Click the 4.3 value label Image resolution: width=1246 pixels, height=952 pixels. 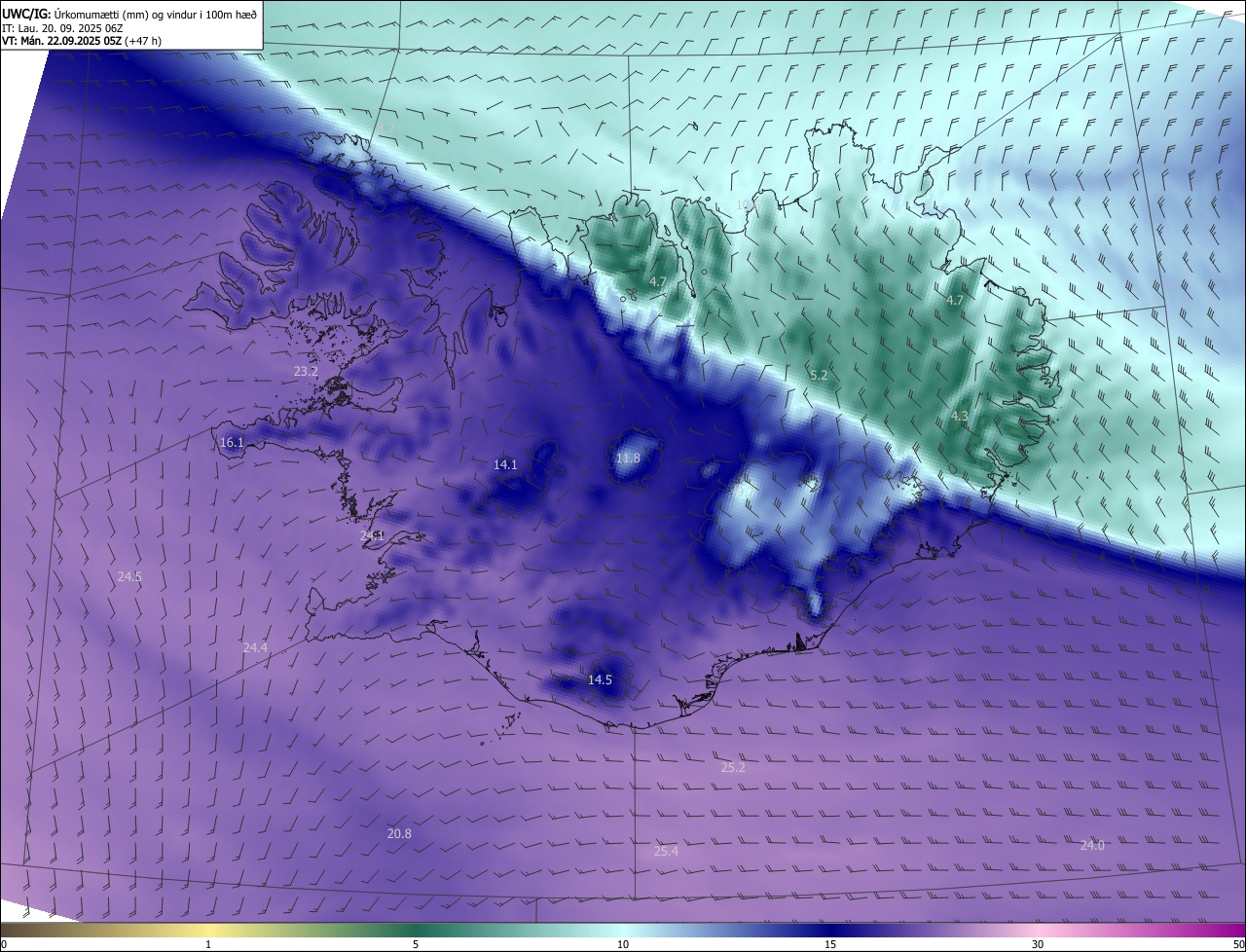pos(959,416)
